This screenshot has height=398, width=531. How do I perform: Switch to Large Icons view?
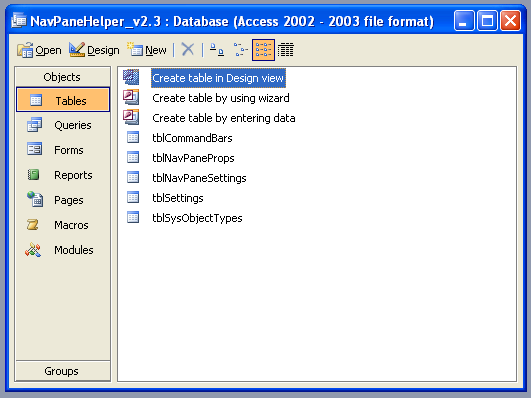point(217,50)
